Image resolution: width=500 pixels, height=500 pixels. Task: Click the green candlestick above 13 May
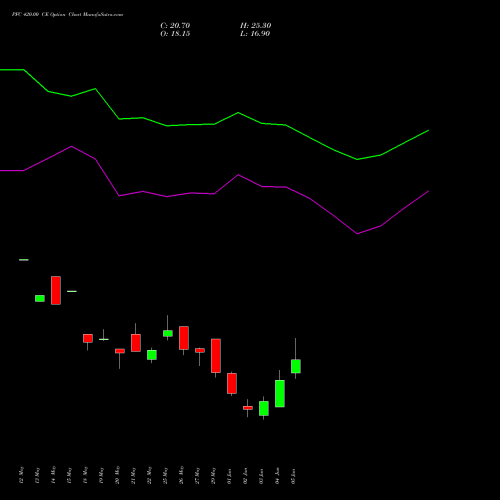(x=40, y=298)
